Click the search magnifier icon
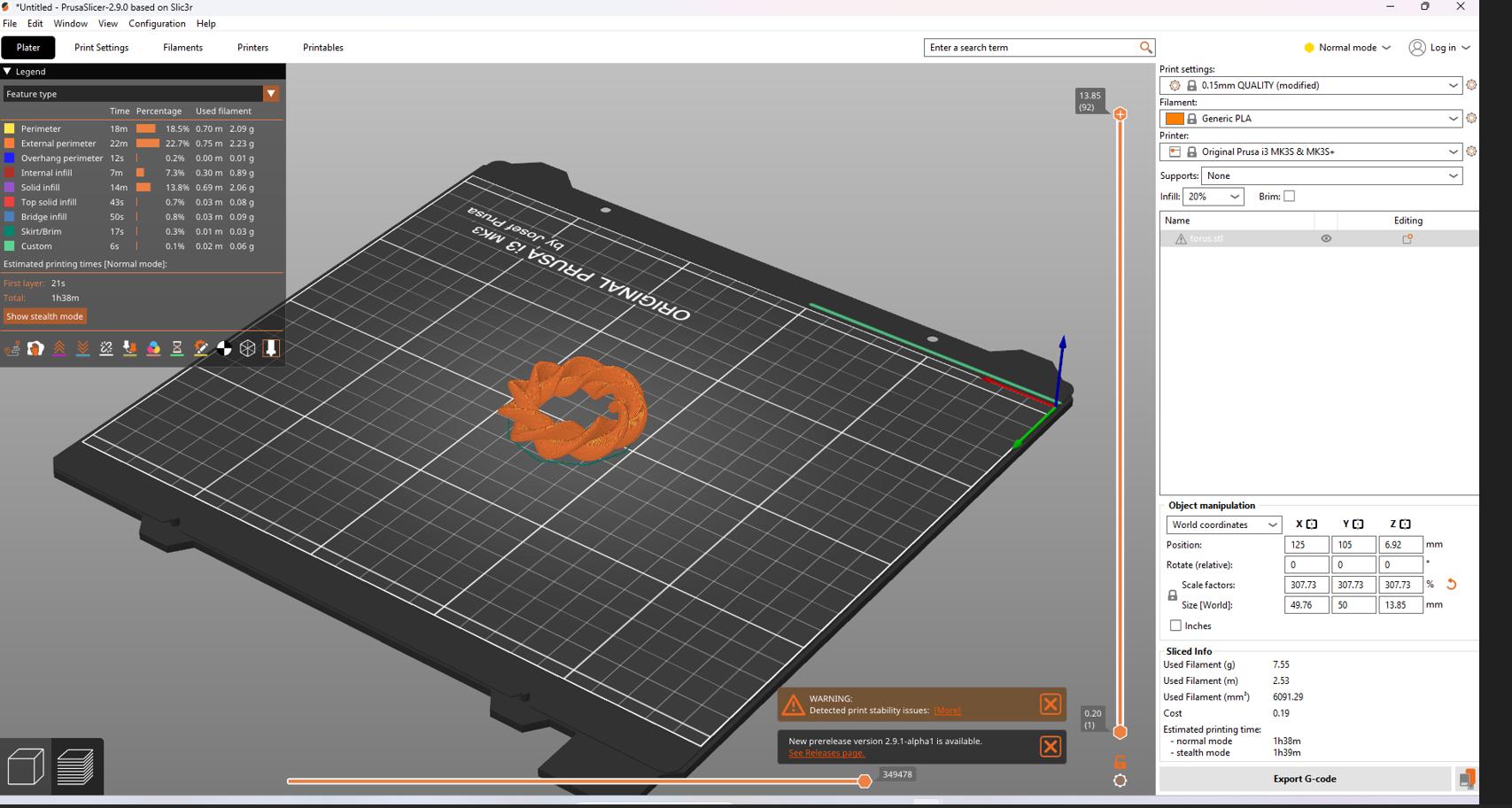 tap(1145, 47)
